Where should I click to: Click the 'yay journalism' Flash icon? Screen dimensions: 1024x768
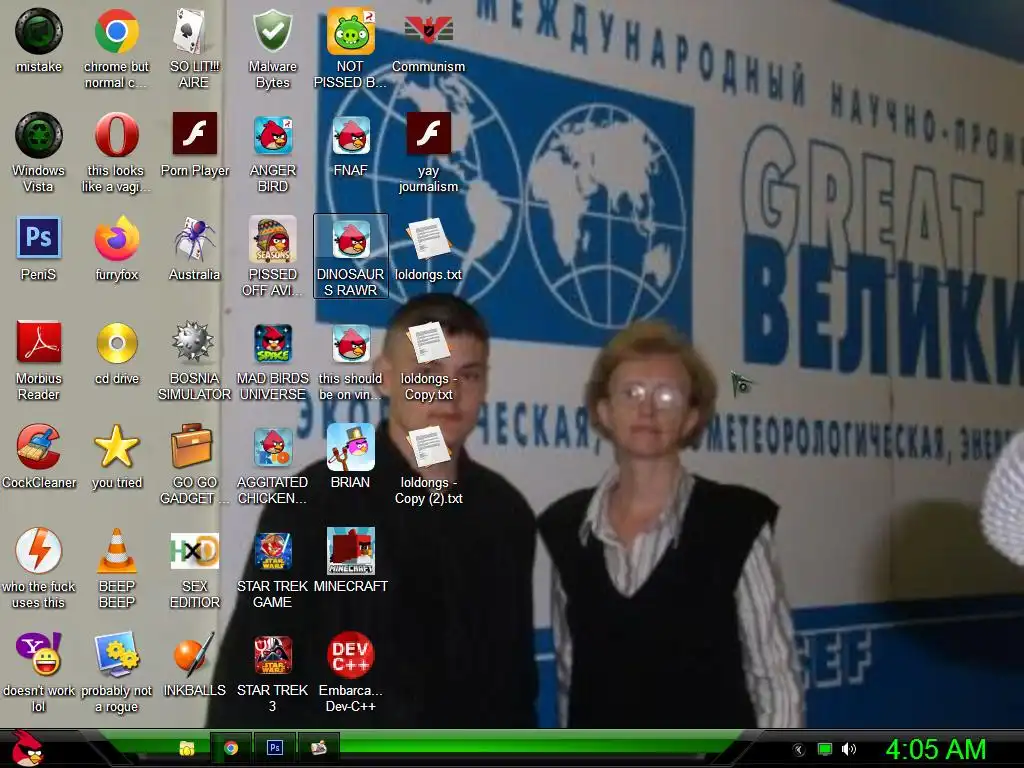428,134
